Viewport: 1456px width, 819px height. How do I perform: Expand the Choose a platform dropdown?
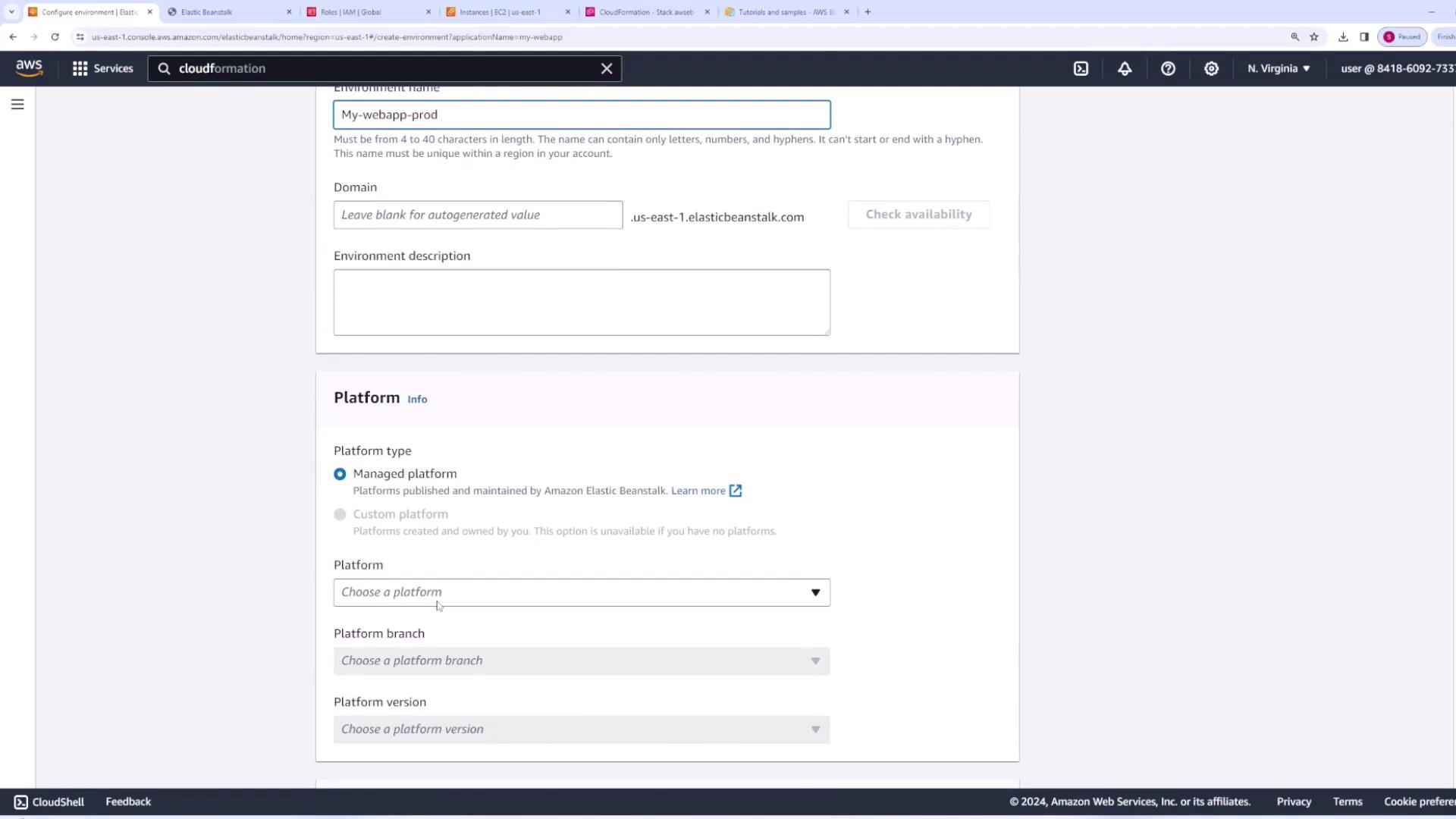pyautogui.click(x=582, y=592)
